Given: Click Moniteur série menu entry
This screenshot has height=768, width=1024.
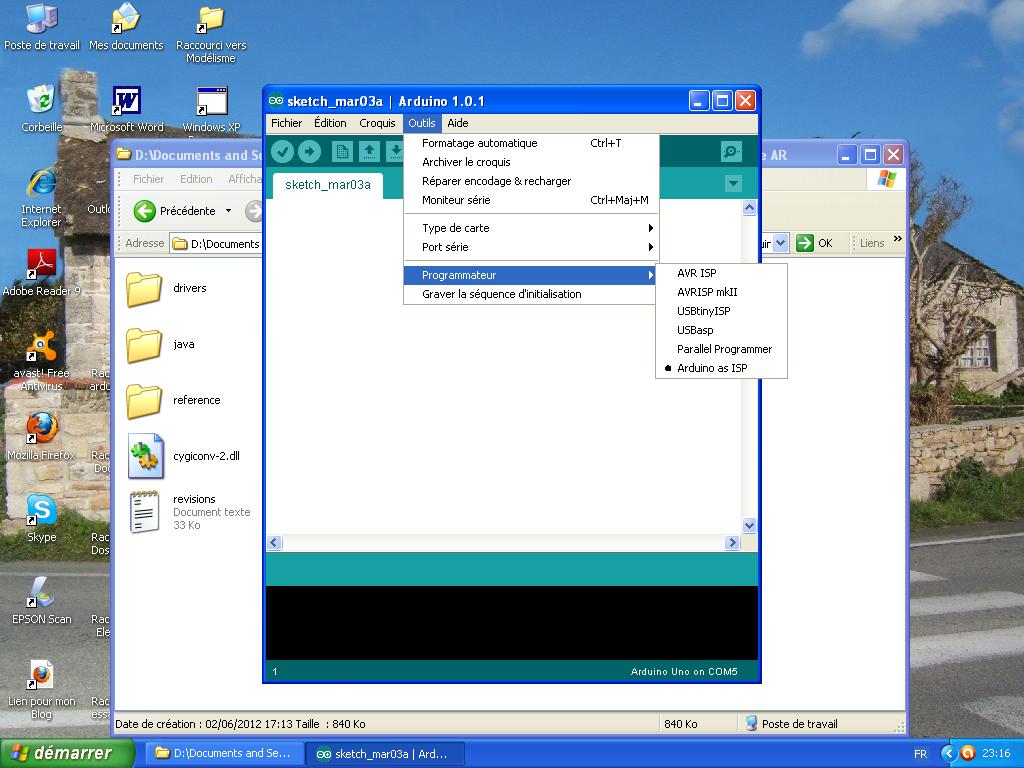Looking at the screenshot, I should point(456,200).
